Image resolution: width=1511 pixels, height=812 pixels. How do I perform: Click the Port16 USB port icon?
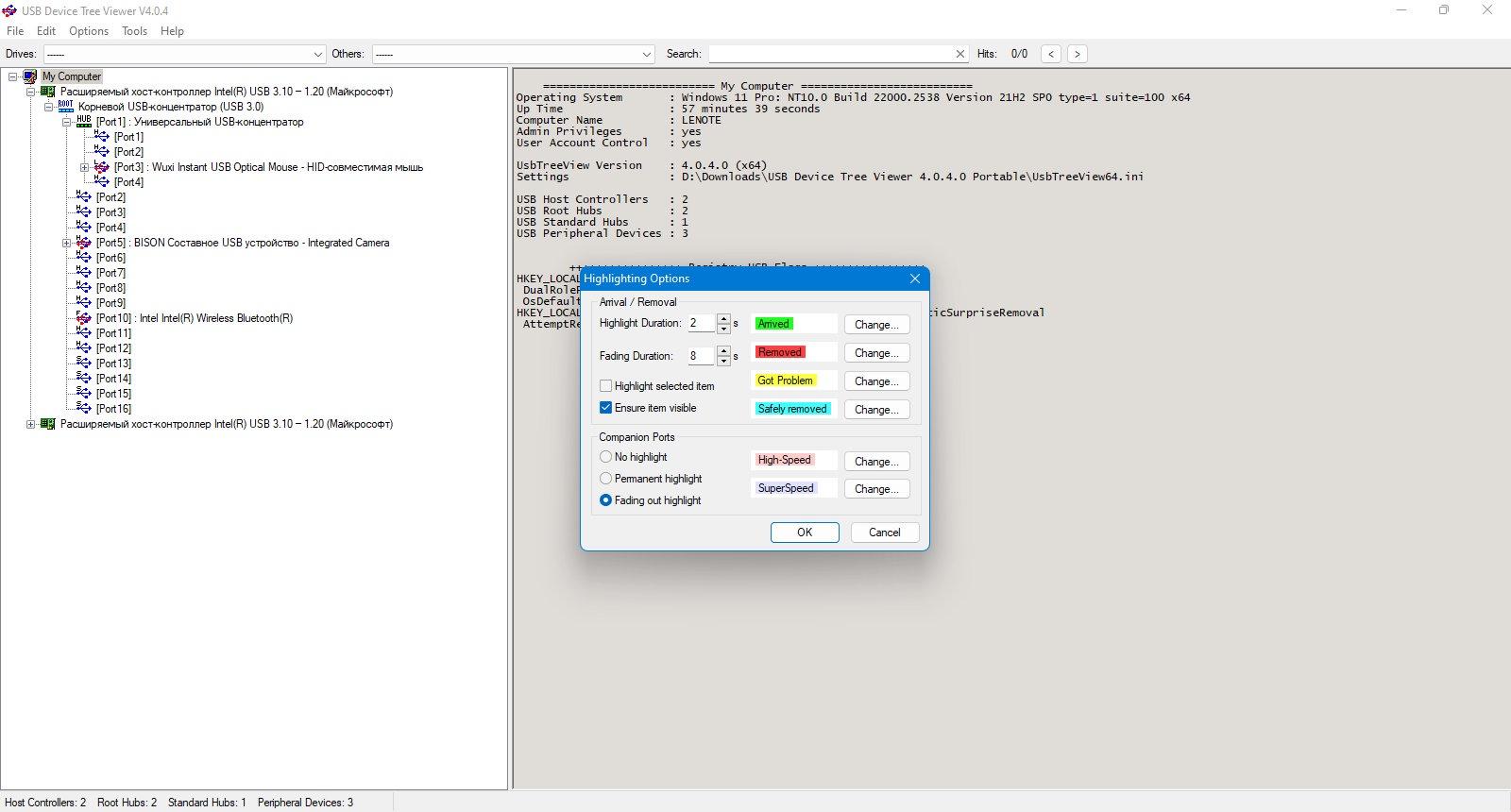pos(84,409)
